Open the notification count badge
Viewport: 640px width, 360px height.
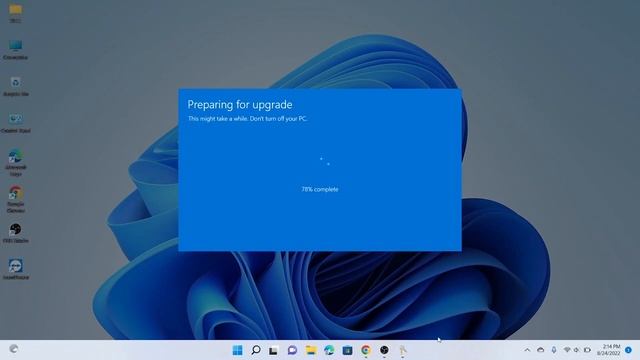629,350
